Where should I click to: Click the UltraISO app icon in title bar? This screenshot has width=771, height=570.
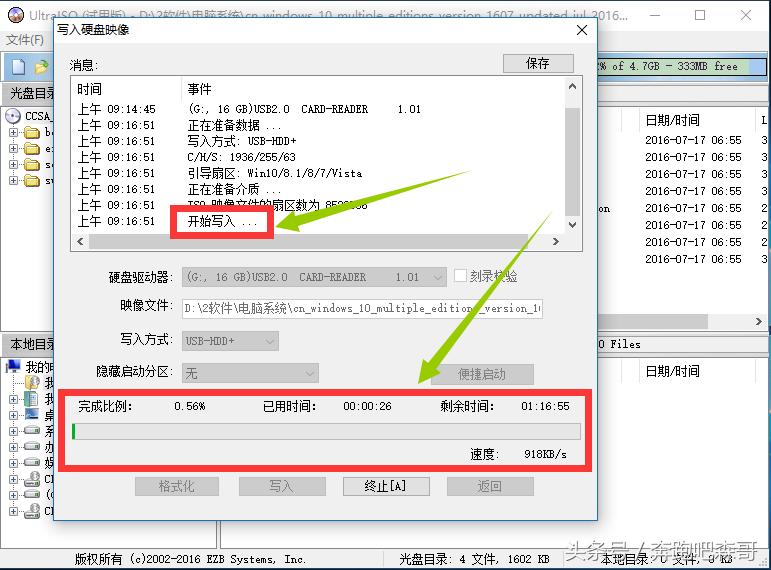tap(16, 15)
